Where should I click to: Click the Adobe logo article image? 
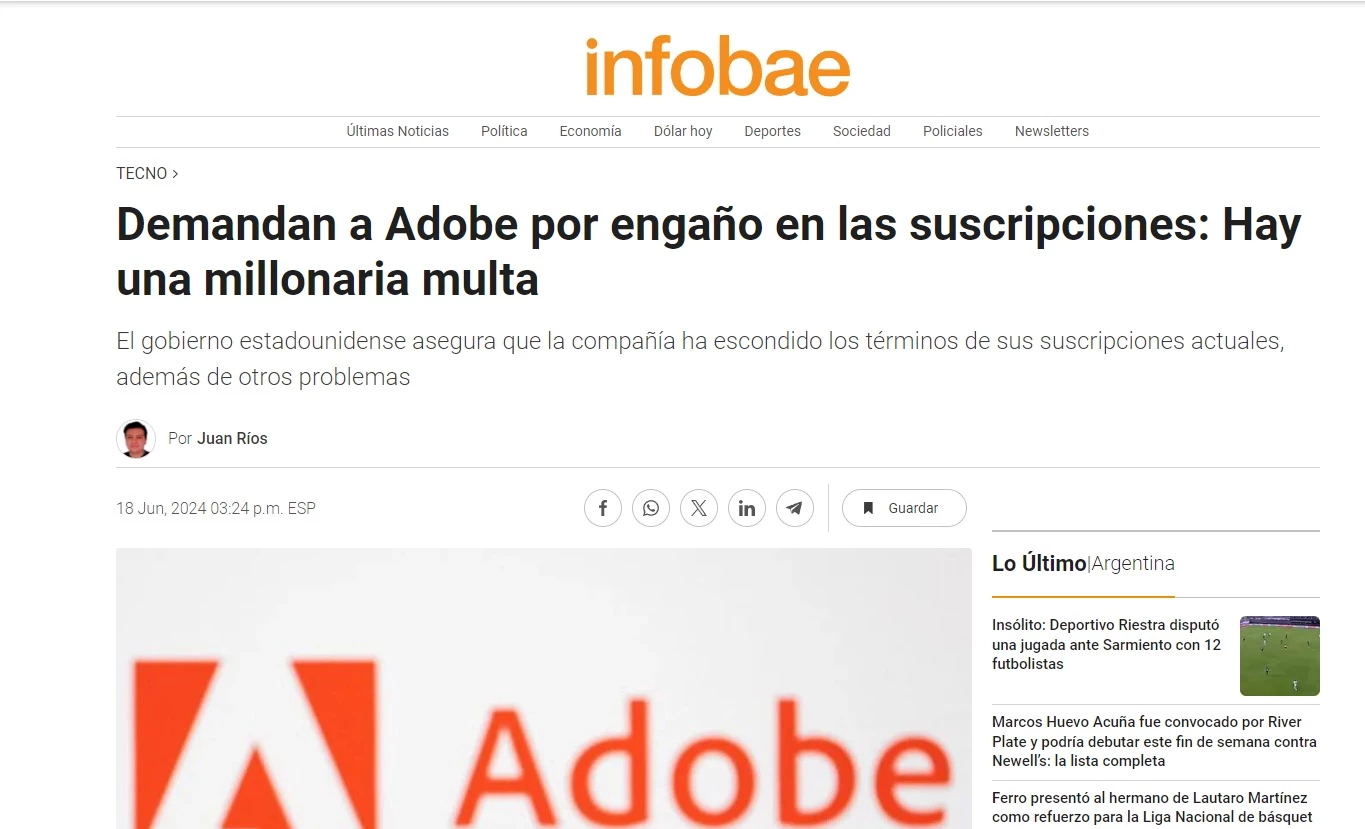[x=544, y=688]
